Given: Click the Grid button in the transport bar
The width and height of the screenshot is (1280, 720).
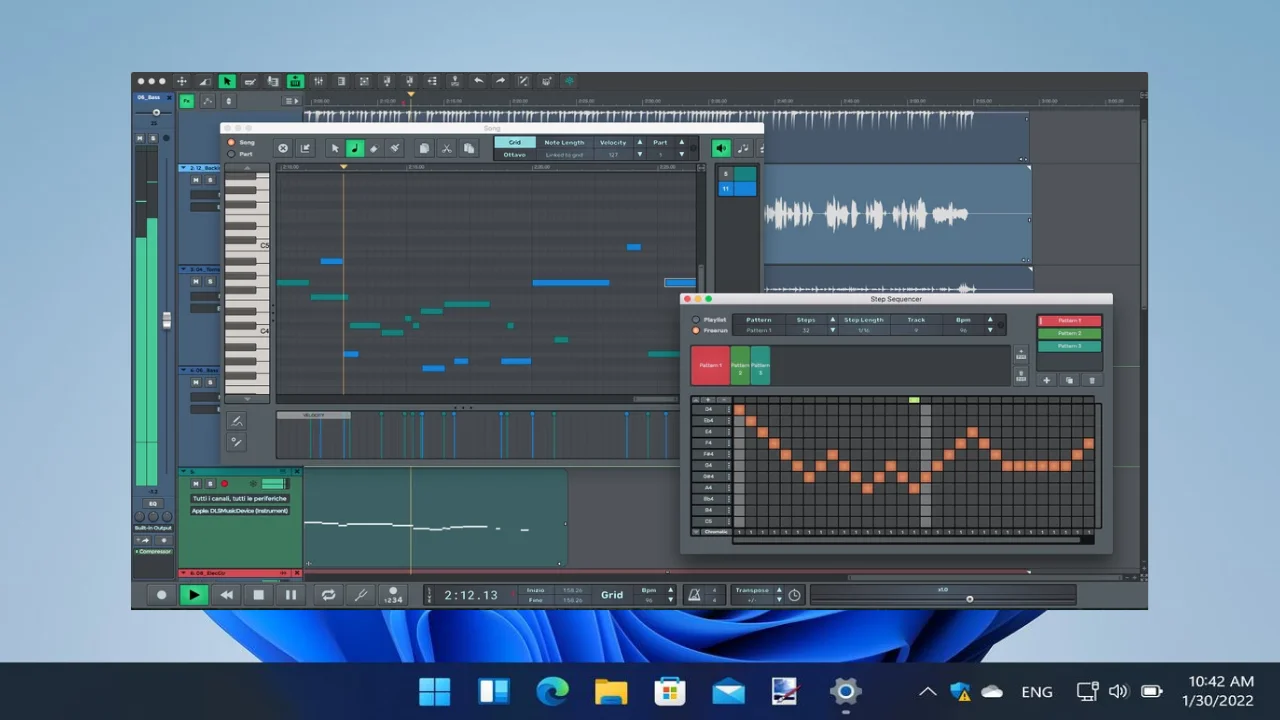Looking at the screenshot, I should coord(612,595).
